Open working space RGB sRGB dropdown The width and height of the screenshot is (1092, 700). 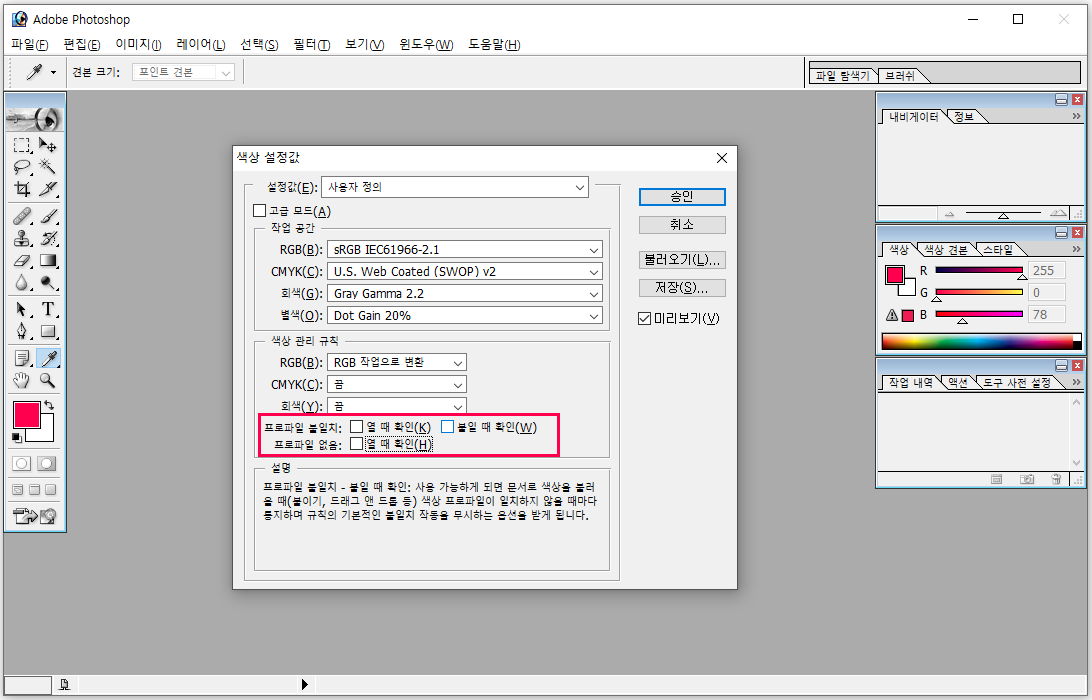pyautogui.click(x=465, y=249)
